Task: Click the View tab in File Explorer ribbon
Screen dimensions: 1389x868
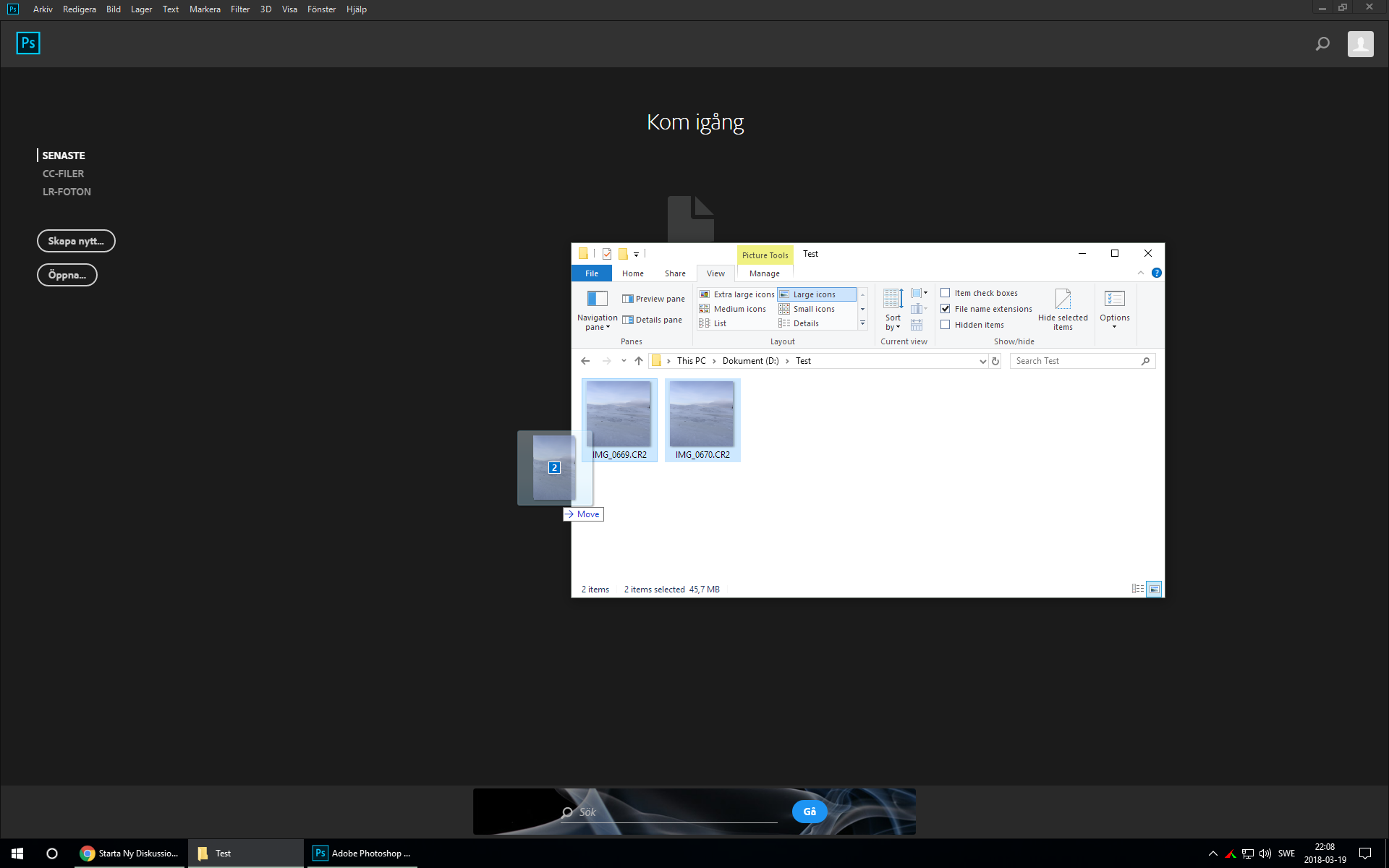Action: click(716, 273)
